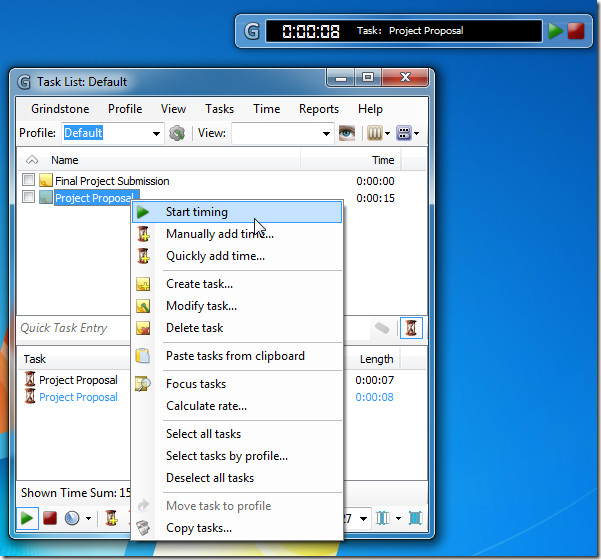601x560 pixels.
Task: Click the cyan fit-columns icon at bottom right
Action: (415, 519)
